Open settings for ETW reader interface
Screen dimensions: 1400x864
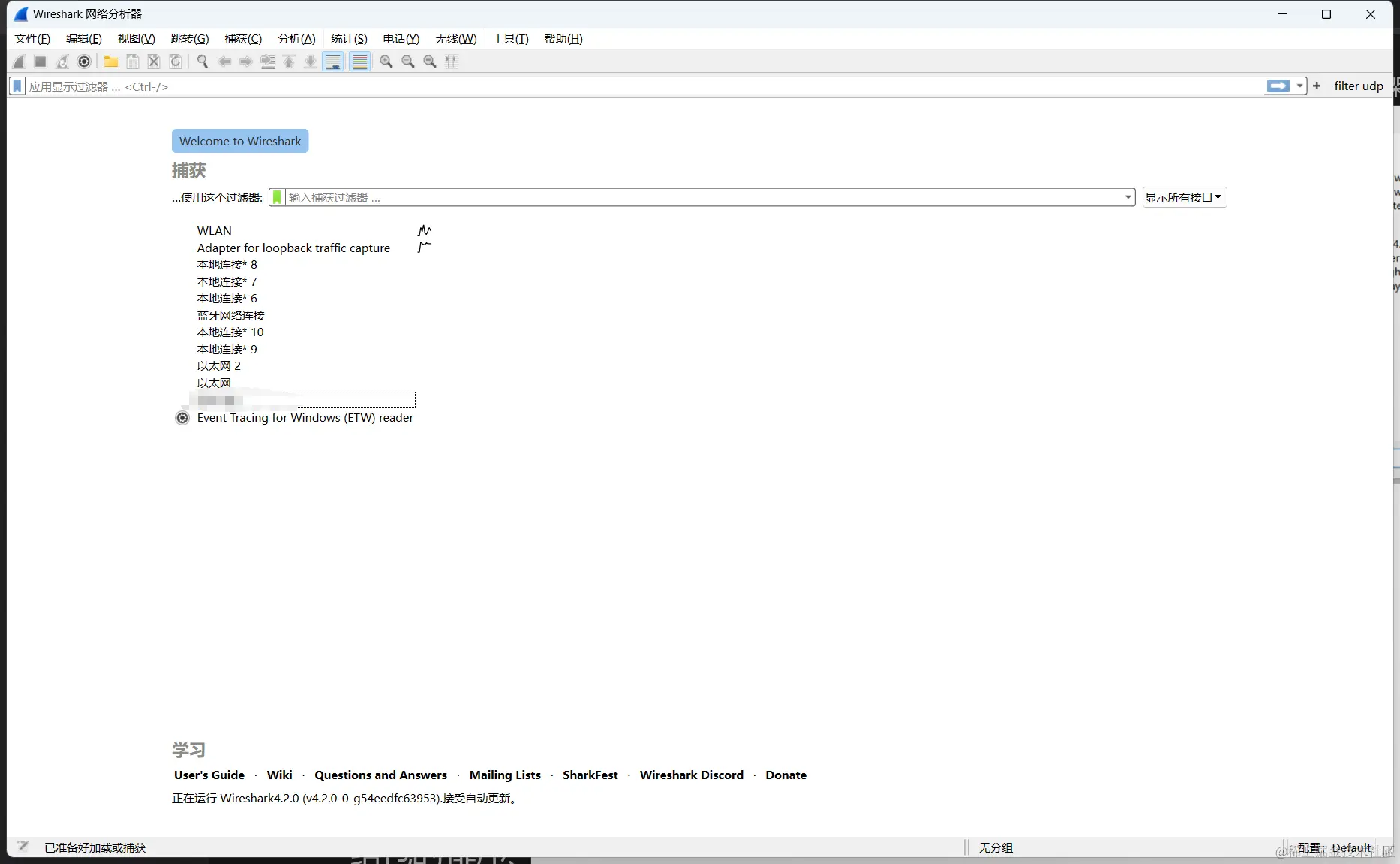pos(182,418)
